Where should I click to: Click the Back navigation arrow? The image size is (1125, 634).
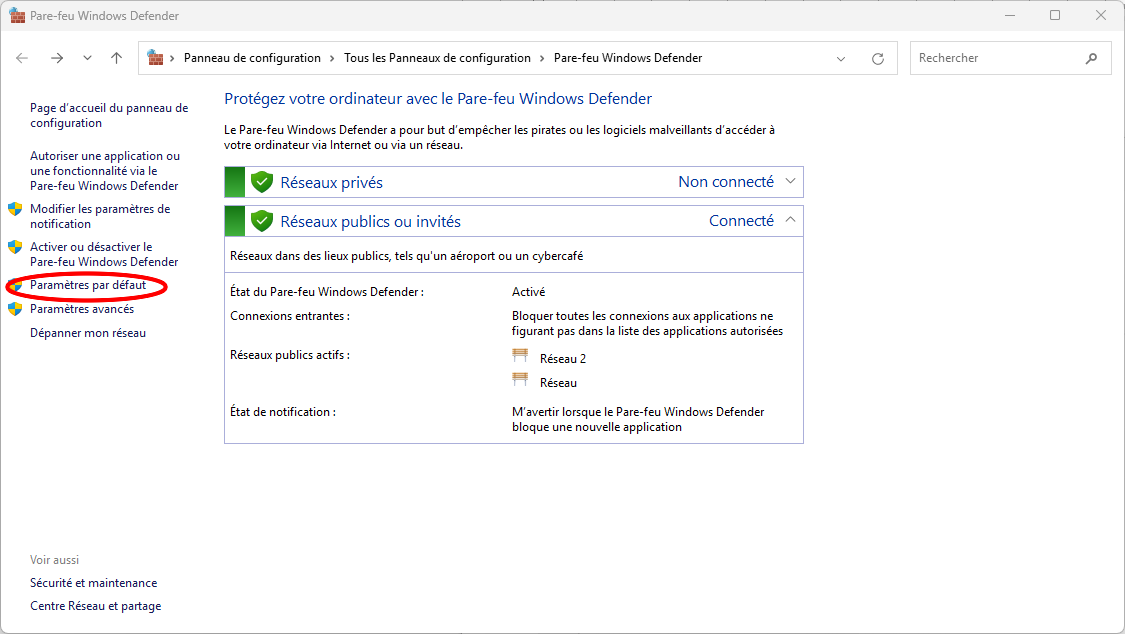pos(22,58)
